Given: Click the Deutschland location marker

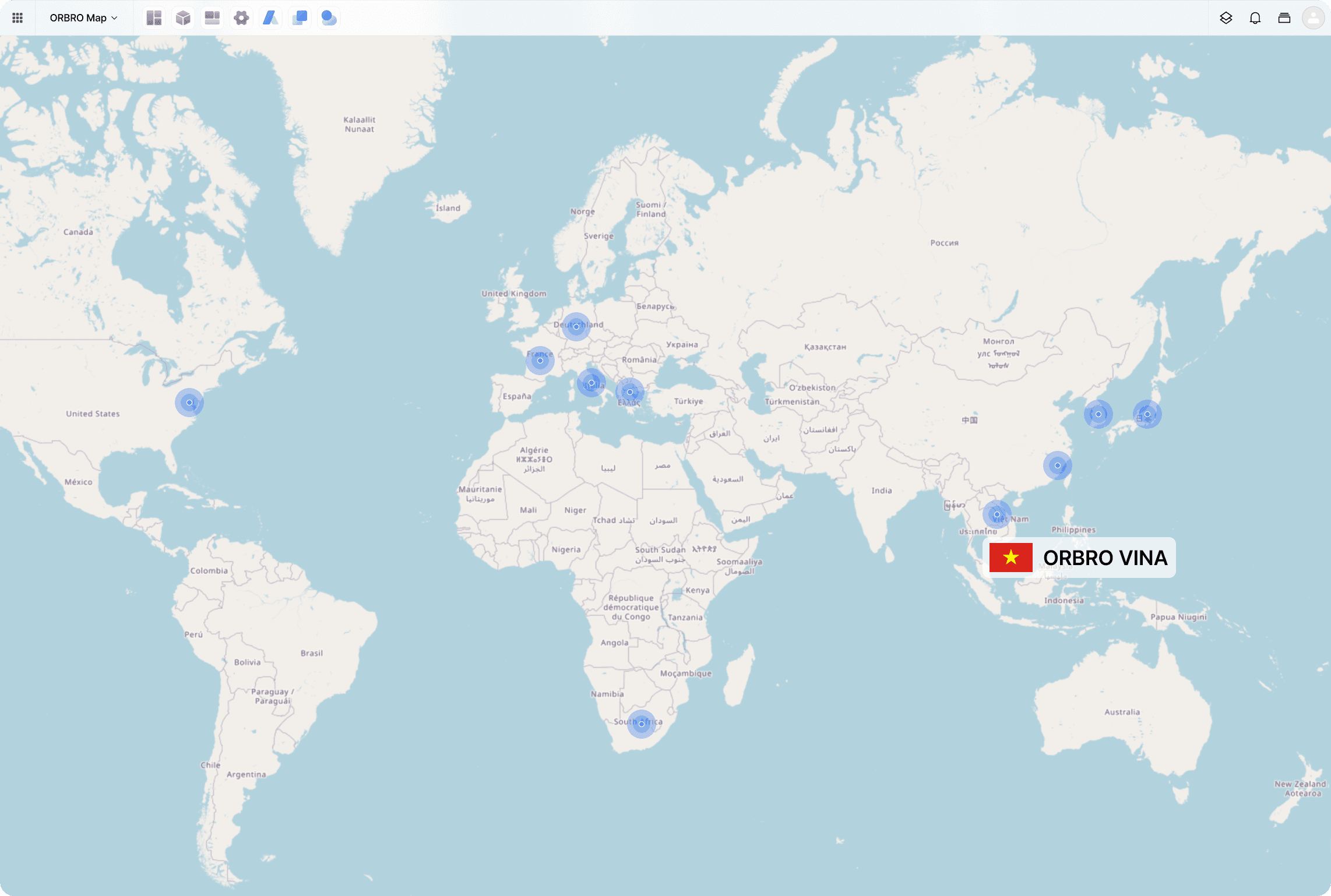Looking at the screenshot, I should 576,327.
